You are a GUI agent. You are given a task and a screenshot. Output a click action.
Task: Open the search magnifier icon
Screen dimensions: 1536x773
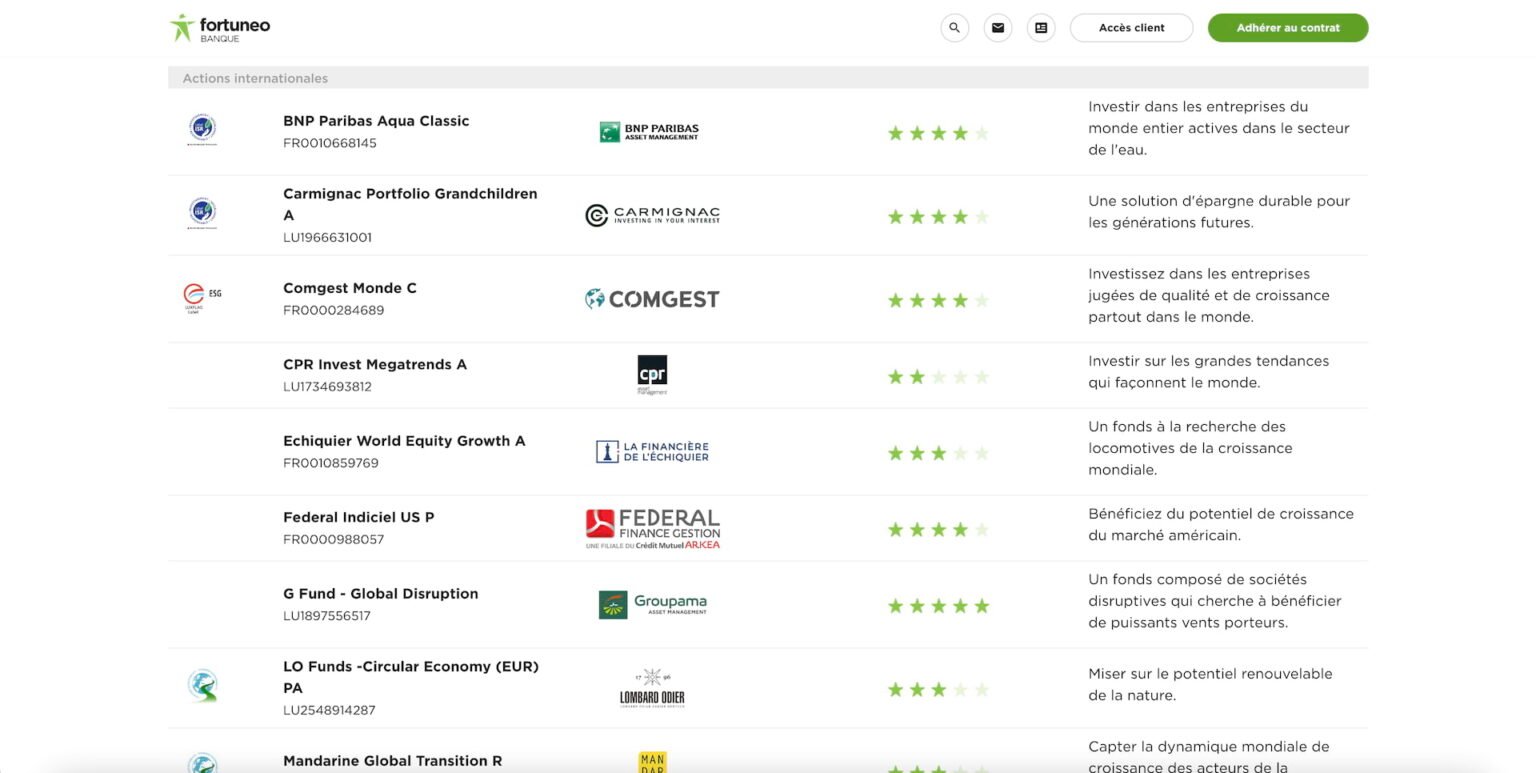point(954,28)
